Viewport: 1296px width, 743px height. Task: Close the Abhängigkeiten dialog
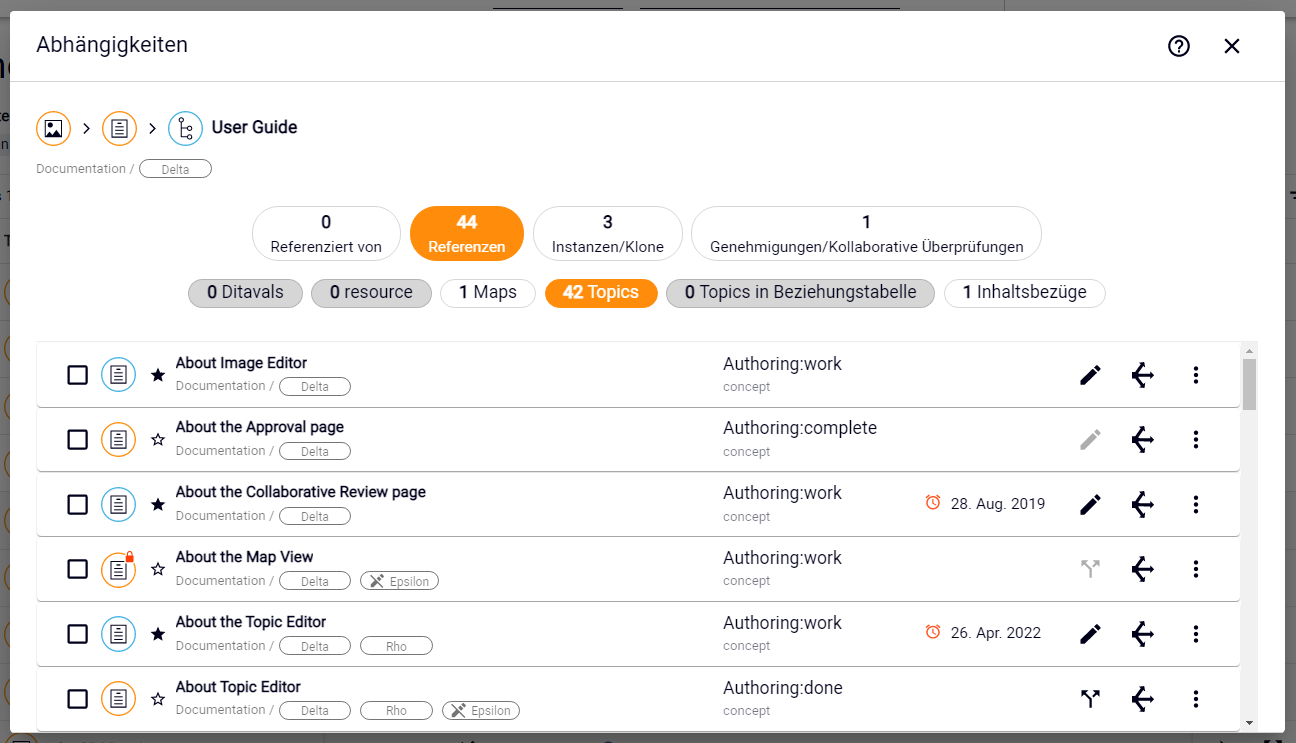coord(1232,46)
